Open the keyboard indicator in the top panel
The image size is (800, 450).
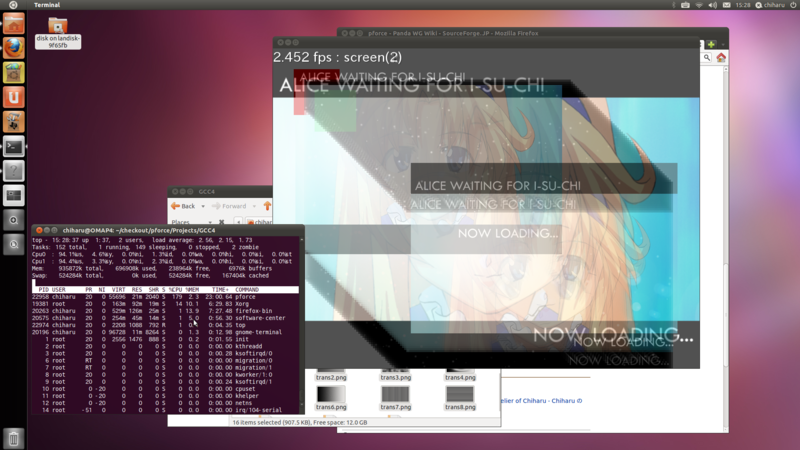pos(685,5)
